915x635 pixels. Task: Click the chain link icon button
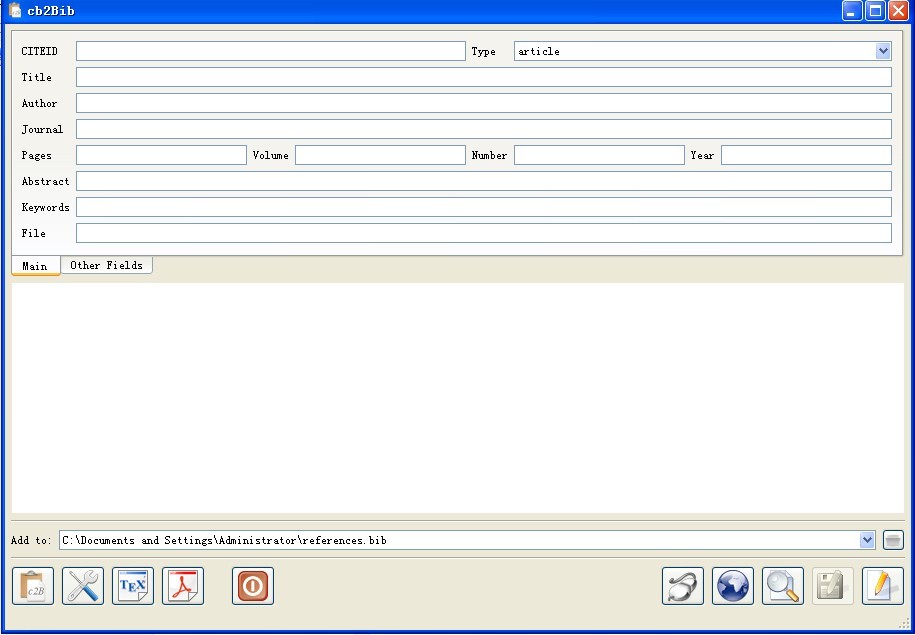tap(683, 586)
